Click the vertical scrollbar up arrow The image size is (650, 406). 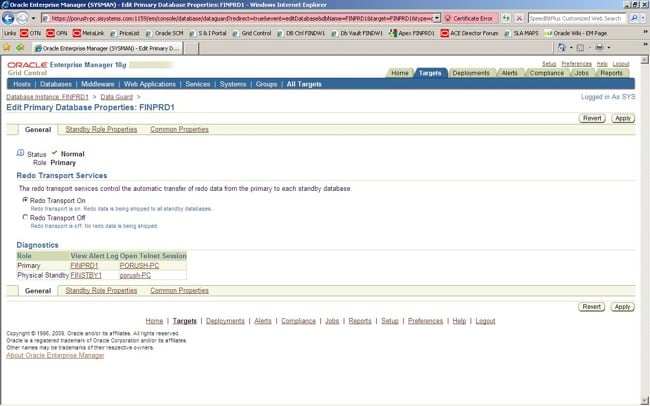click(x=645, y=60)
